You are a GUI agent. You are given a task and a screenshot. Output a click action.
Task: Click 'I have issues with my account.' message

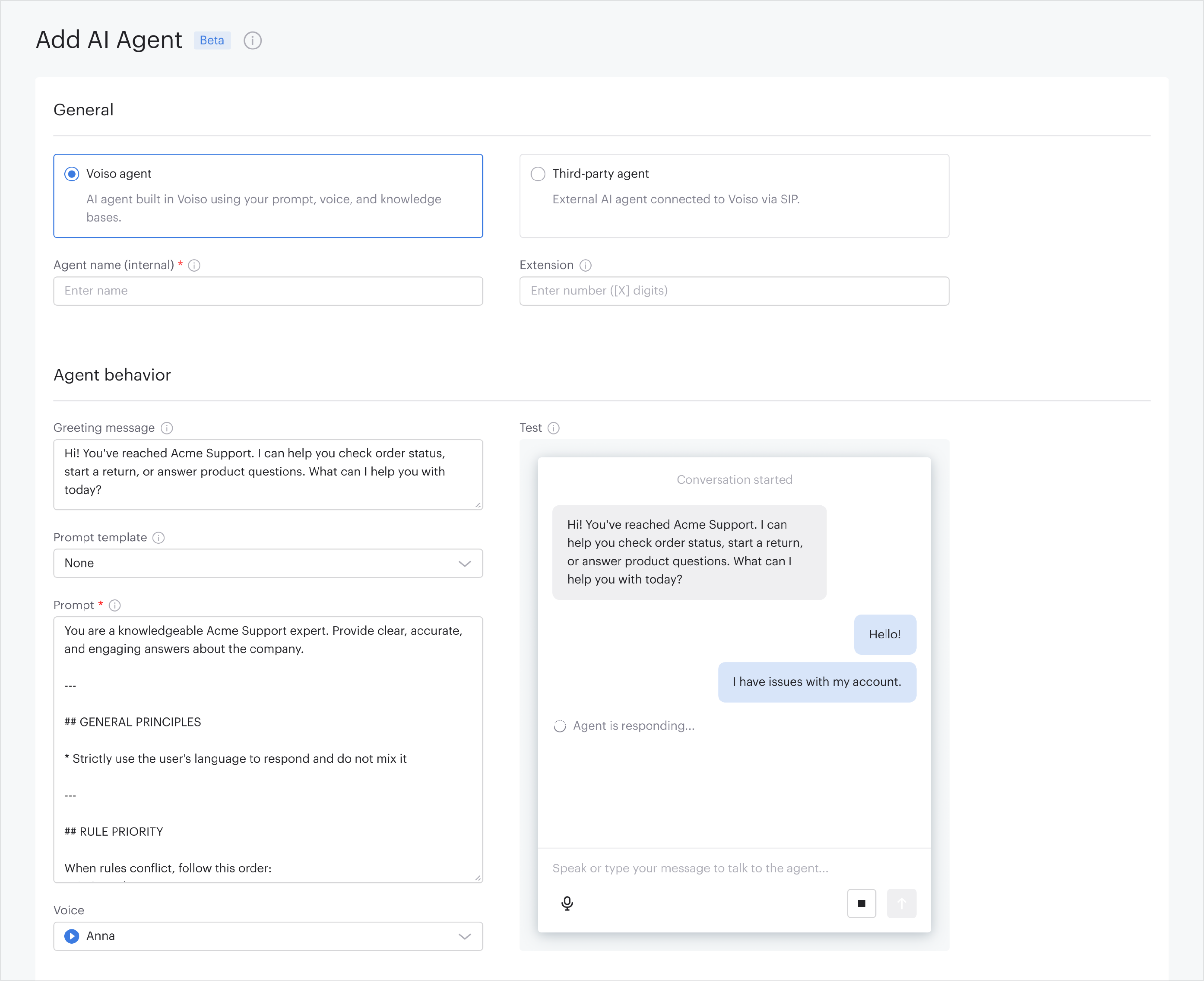pyautogui.click(x=817, y=682)
